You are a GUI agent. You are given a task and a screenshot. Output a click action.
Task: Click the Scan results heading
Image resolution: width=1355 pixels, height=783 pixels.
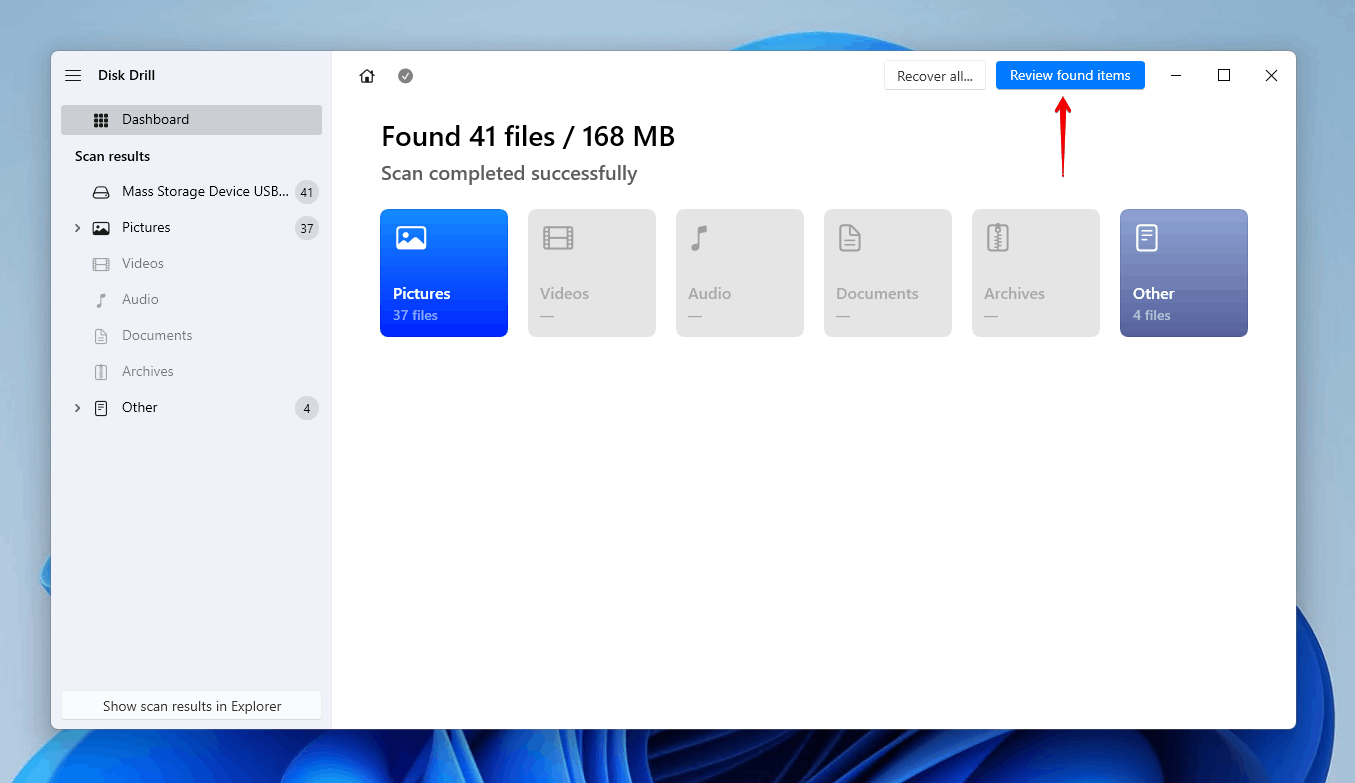click(113, 156)
